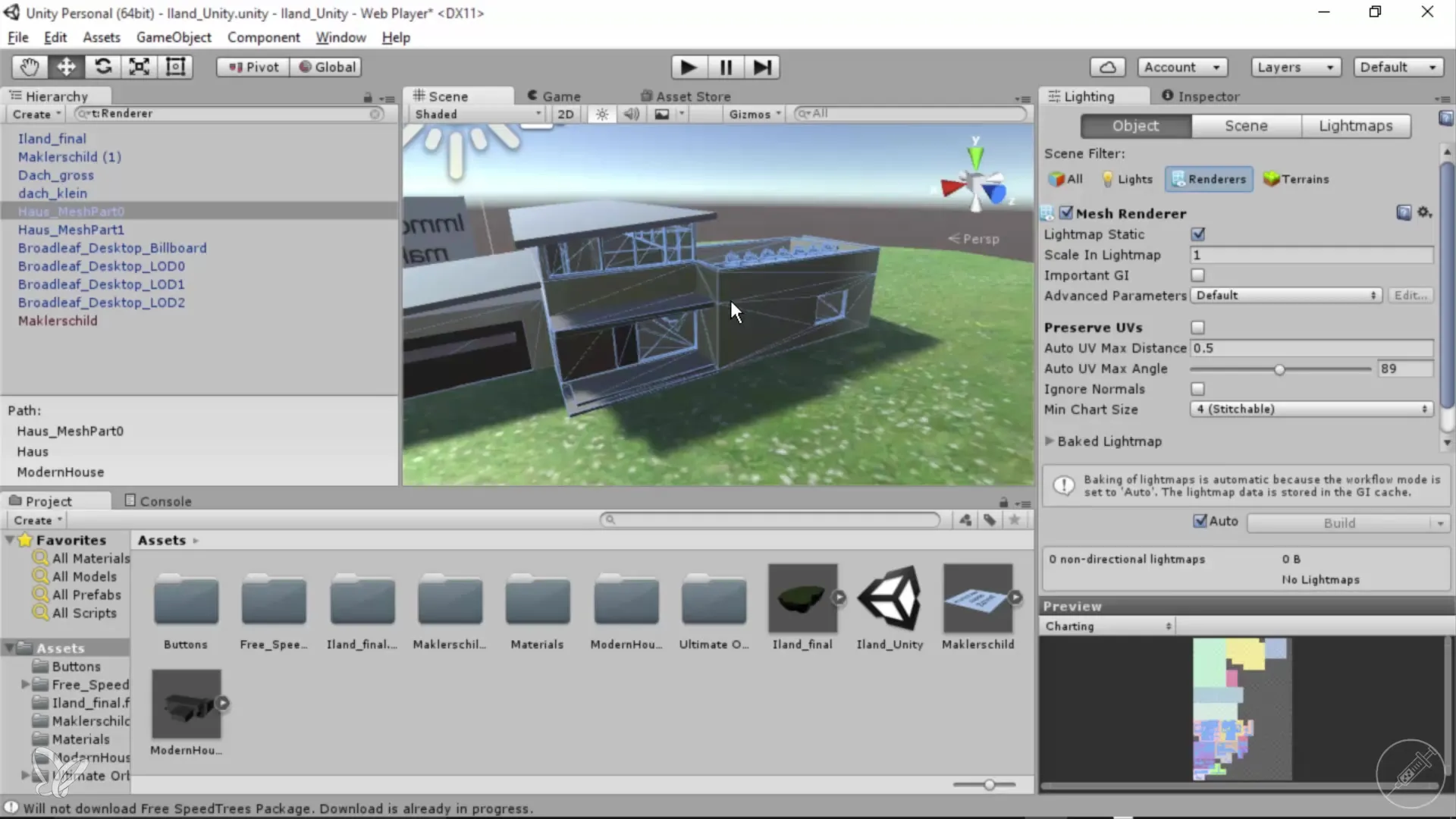Select the Hand tool
This screenshot has width=1456, height=819.
pos(30,67)
